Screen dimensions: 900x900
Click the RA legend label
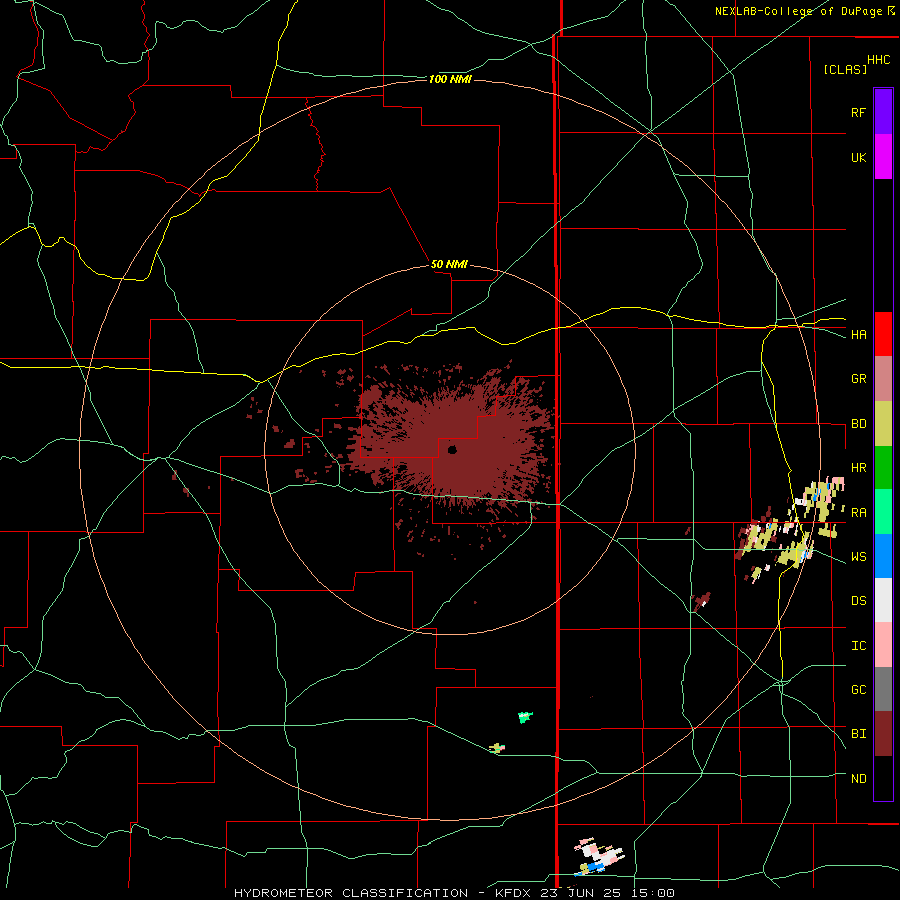[858, 512]
